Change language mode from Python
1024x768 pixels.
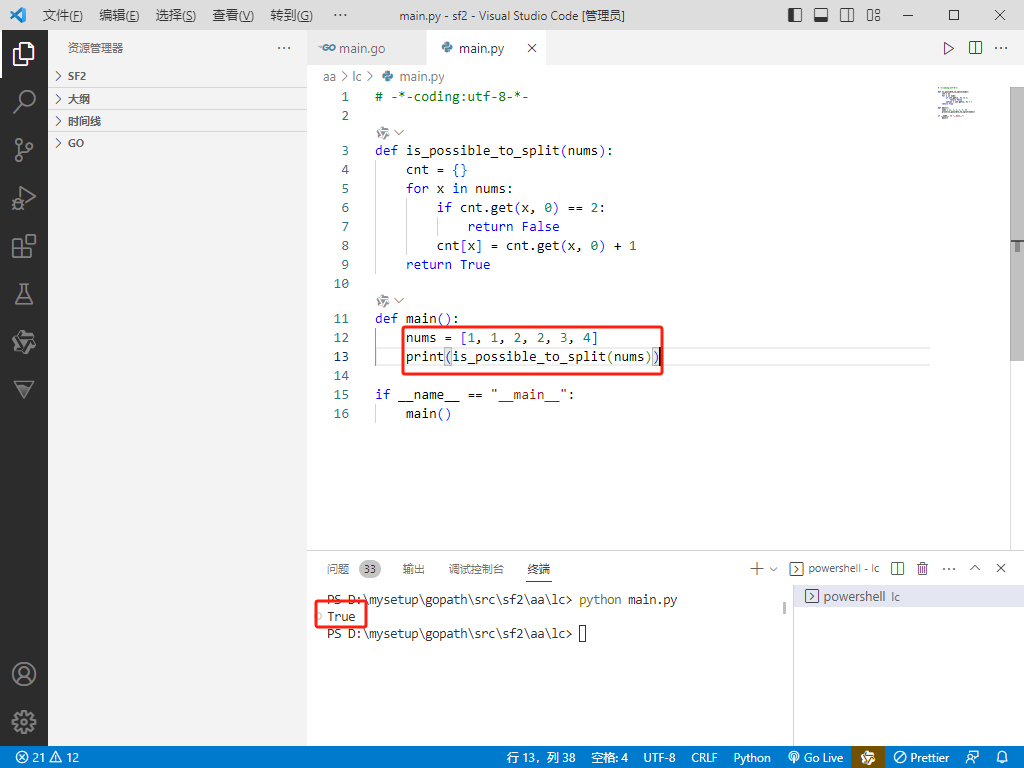752,758
